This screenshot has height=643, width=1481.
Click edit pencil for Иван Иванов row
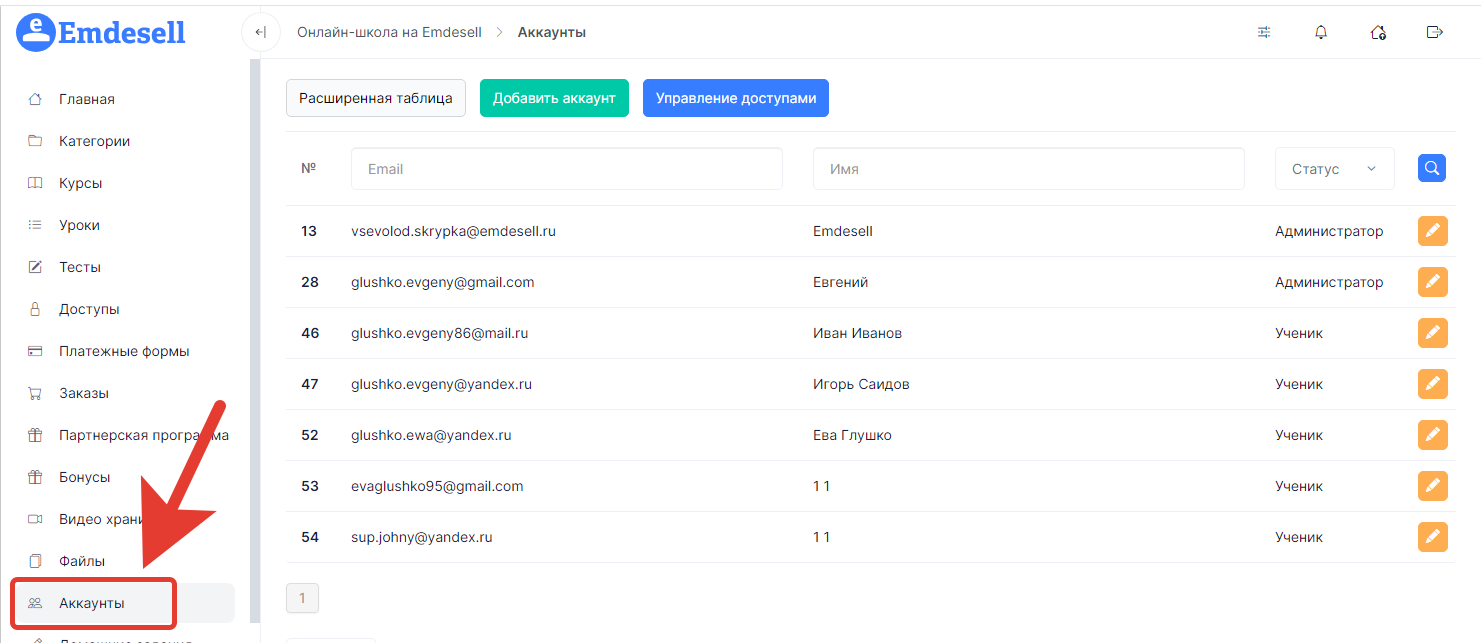(1432, 333)
